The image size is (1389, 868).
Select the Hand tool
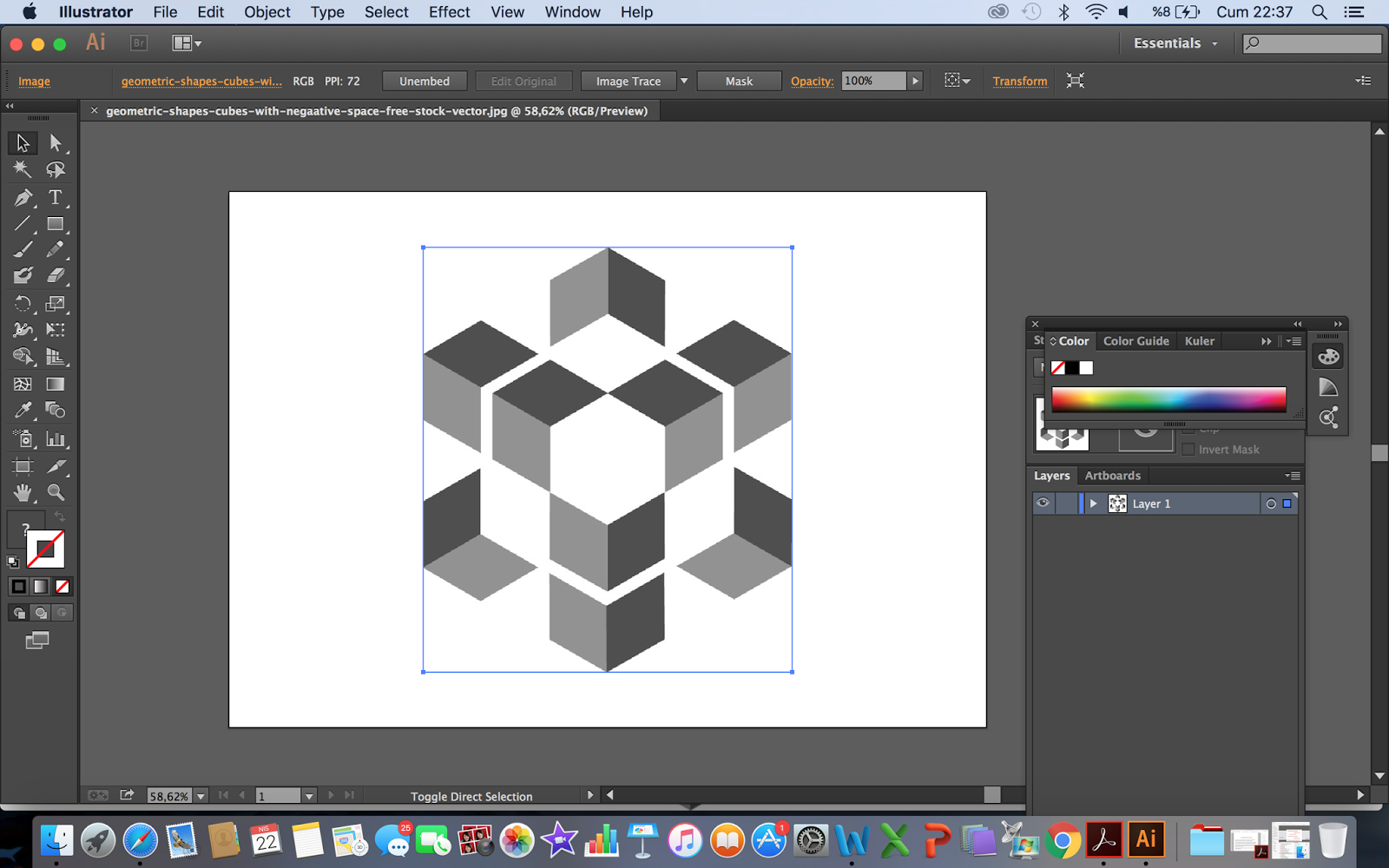pos(23,493)
